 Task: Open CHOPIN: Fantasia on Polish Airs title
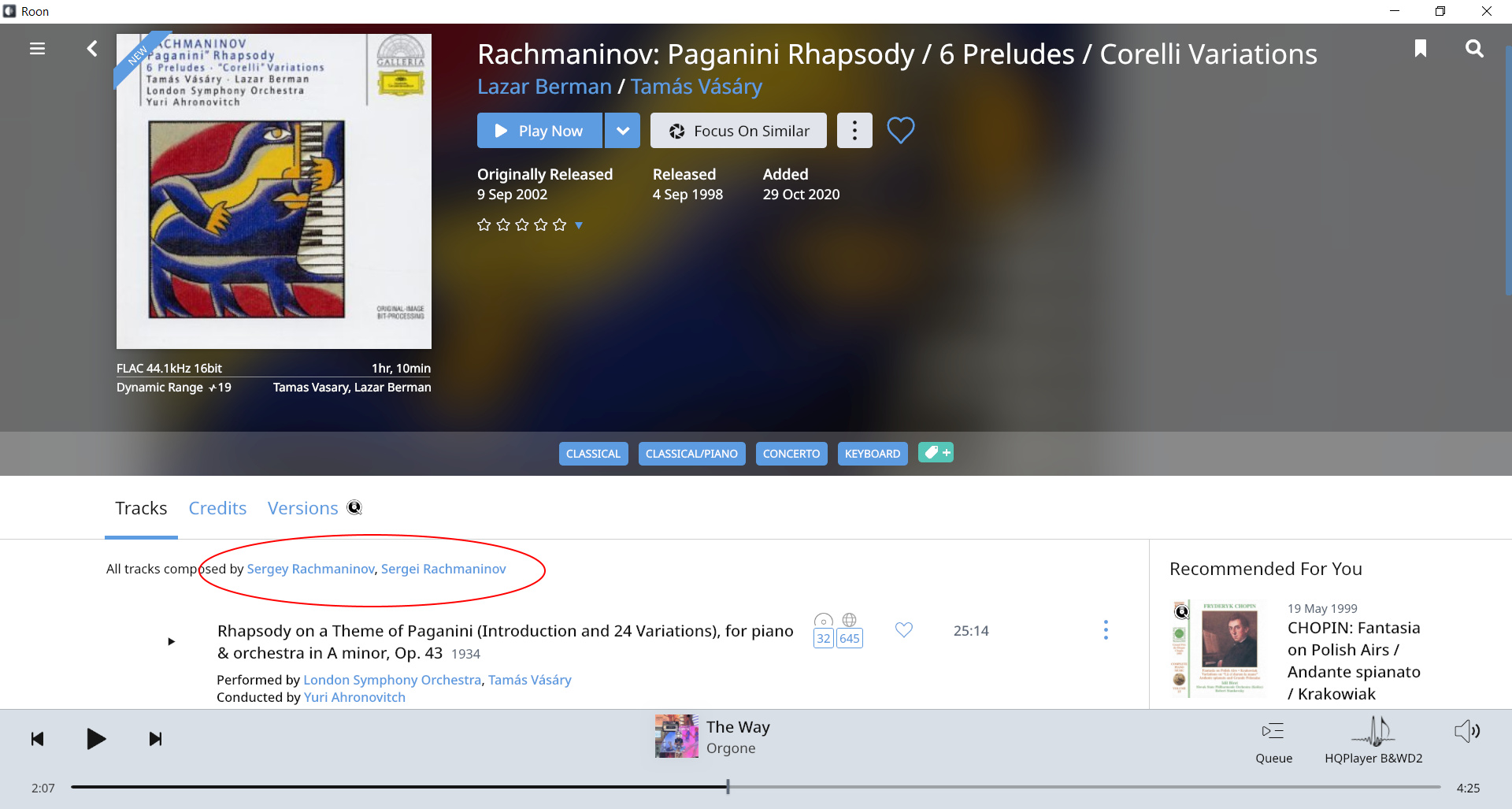tap(1354, 661)
